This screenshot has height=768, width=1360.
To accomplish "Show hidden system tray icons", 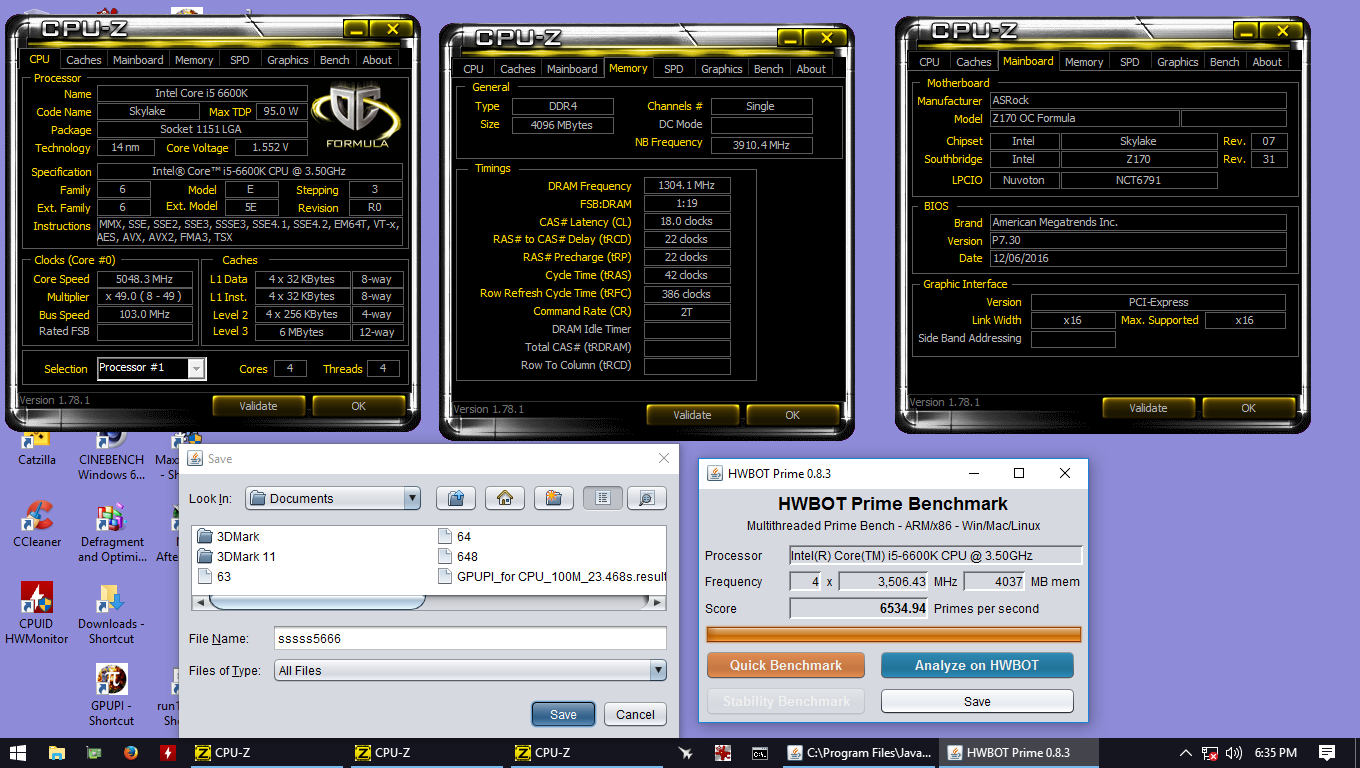I will coord(1186,753).
